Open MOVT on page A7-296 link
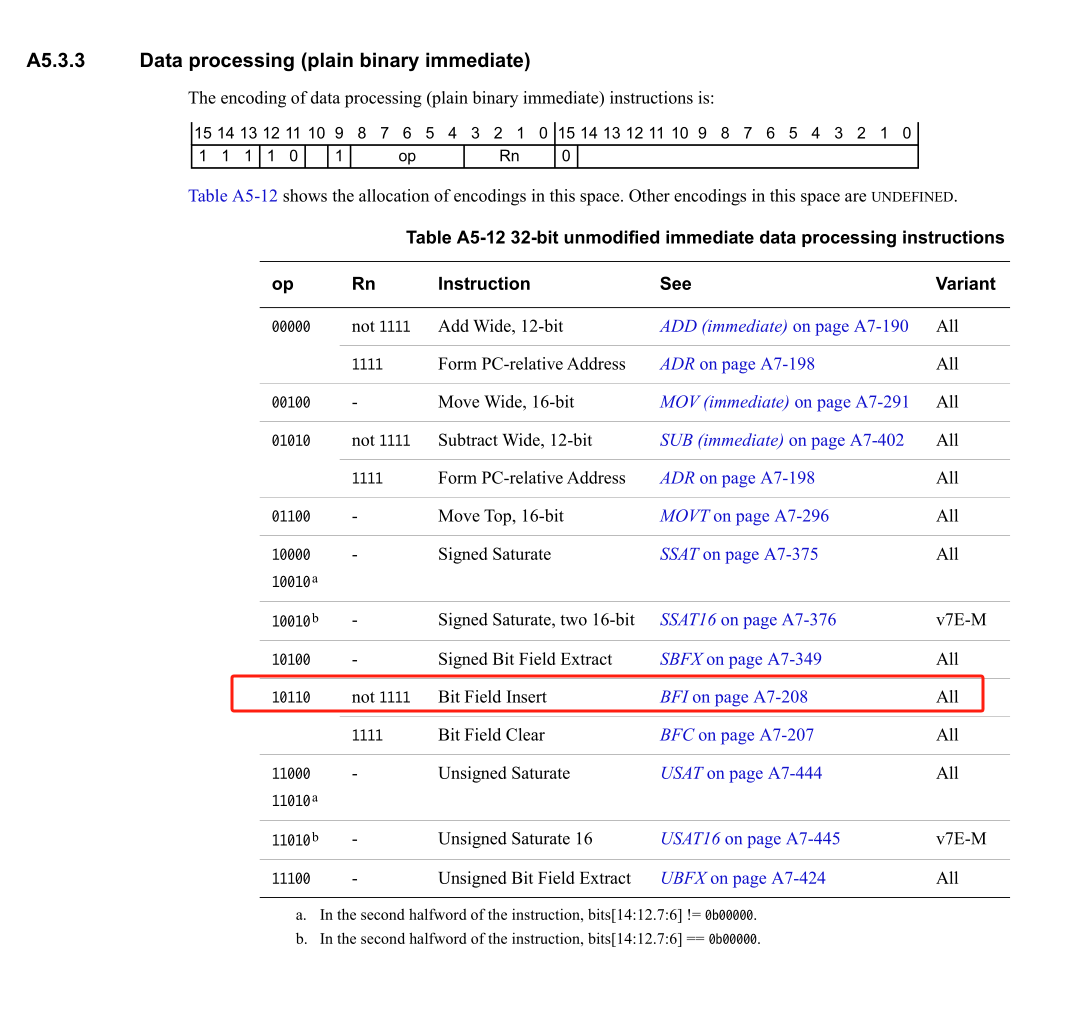The height and width of the screenshot is (1021, 1088). pyautogui.click(x=745, y=516)
